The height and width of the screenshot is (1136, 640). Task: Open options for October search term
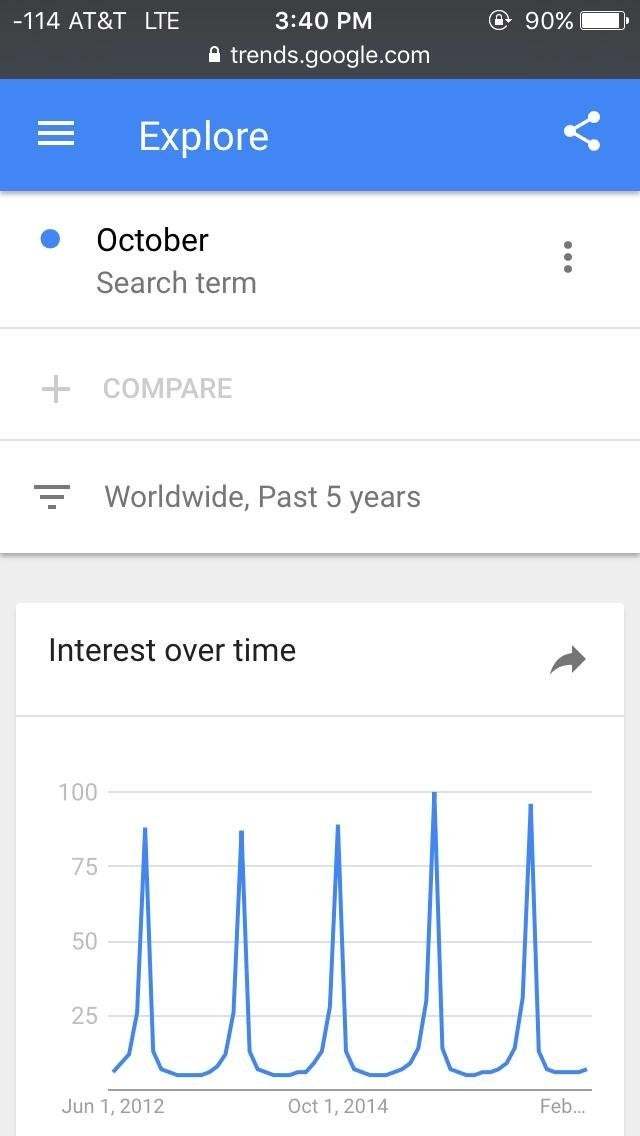point(567,257)
